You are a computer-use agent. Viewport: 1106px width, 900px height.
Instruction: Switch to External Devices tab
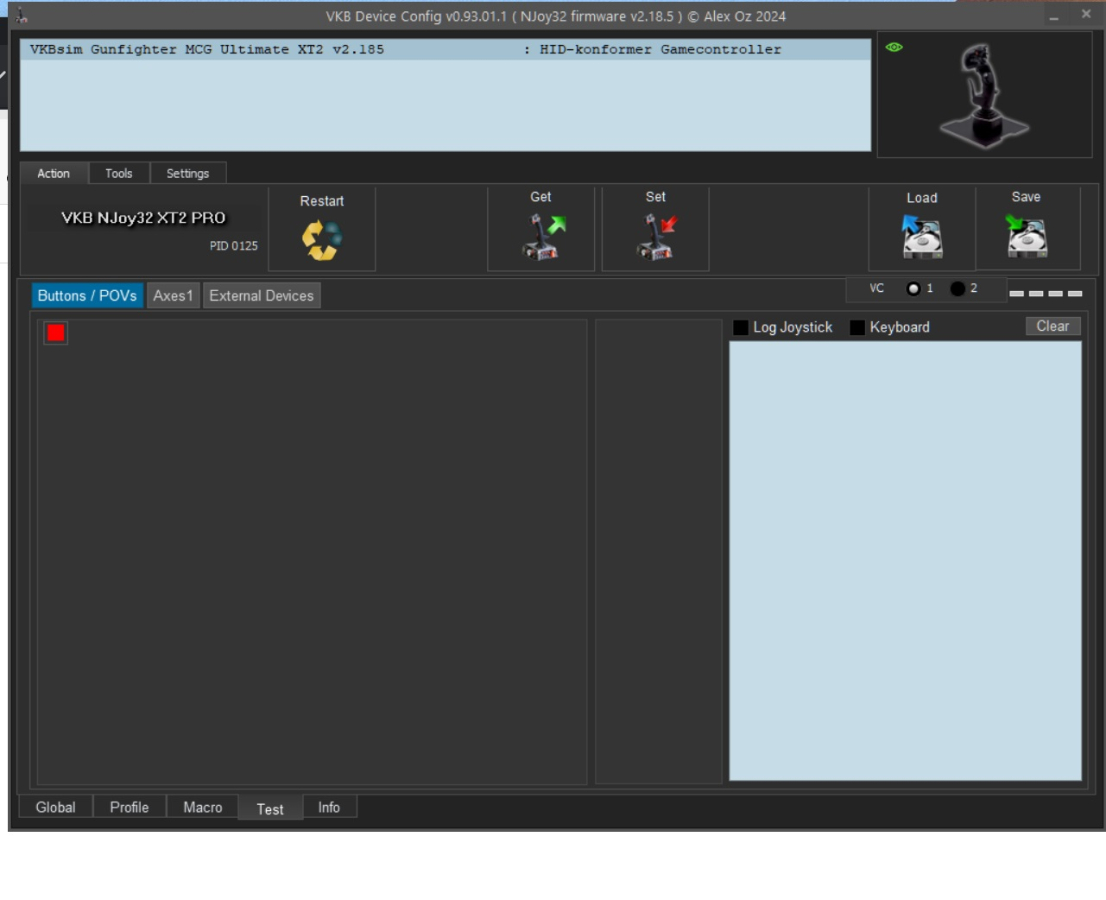(x=262, y=296)
